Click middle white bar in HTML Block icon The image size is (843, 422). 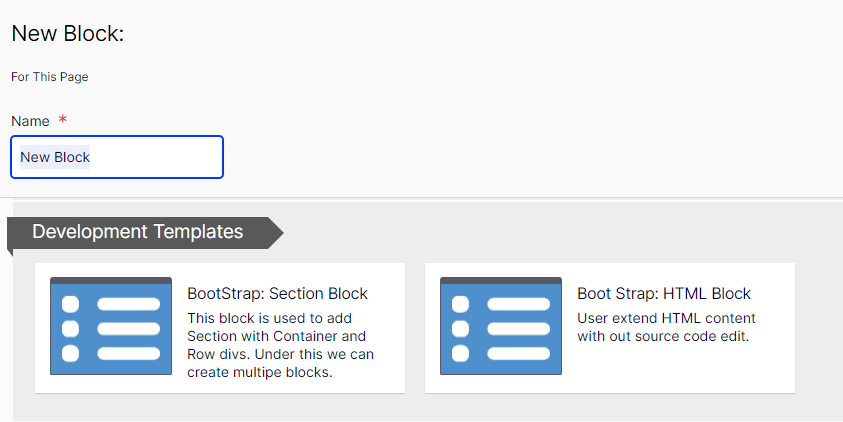518,329
